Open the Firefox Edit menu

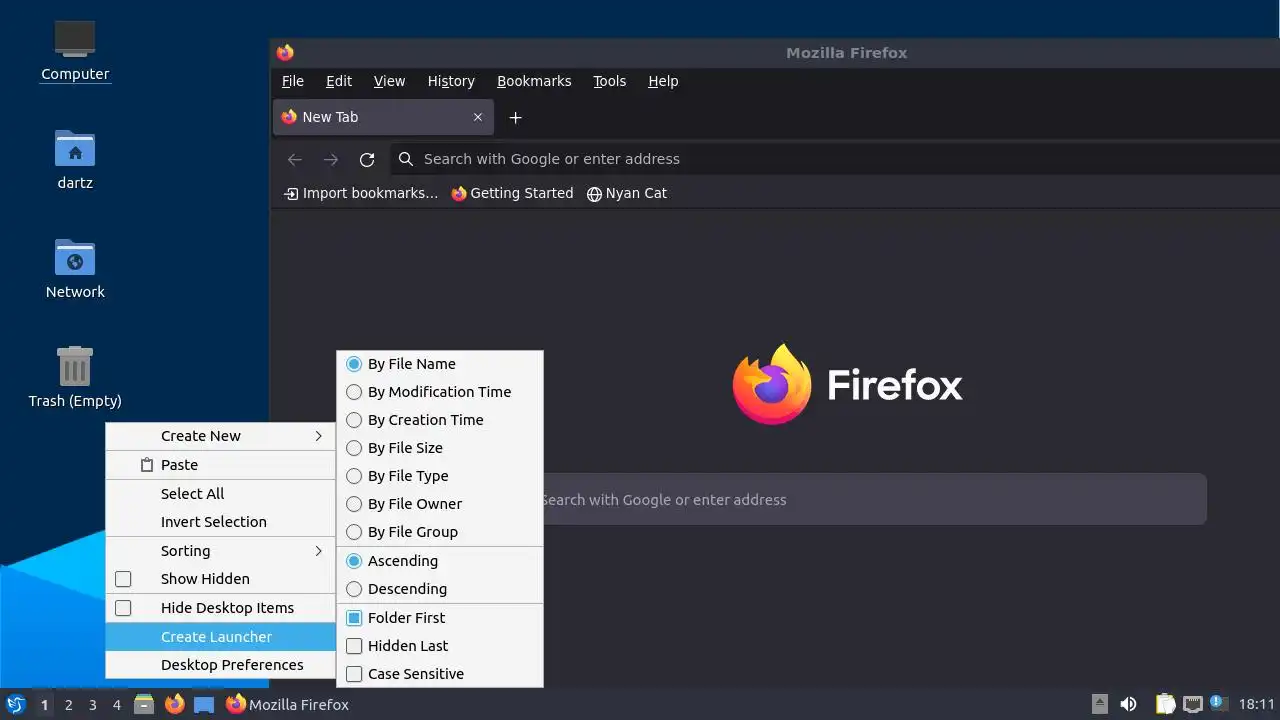point(339,81)
